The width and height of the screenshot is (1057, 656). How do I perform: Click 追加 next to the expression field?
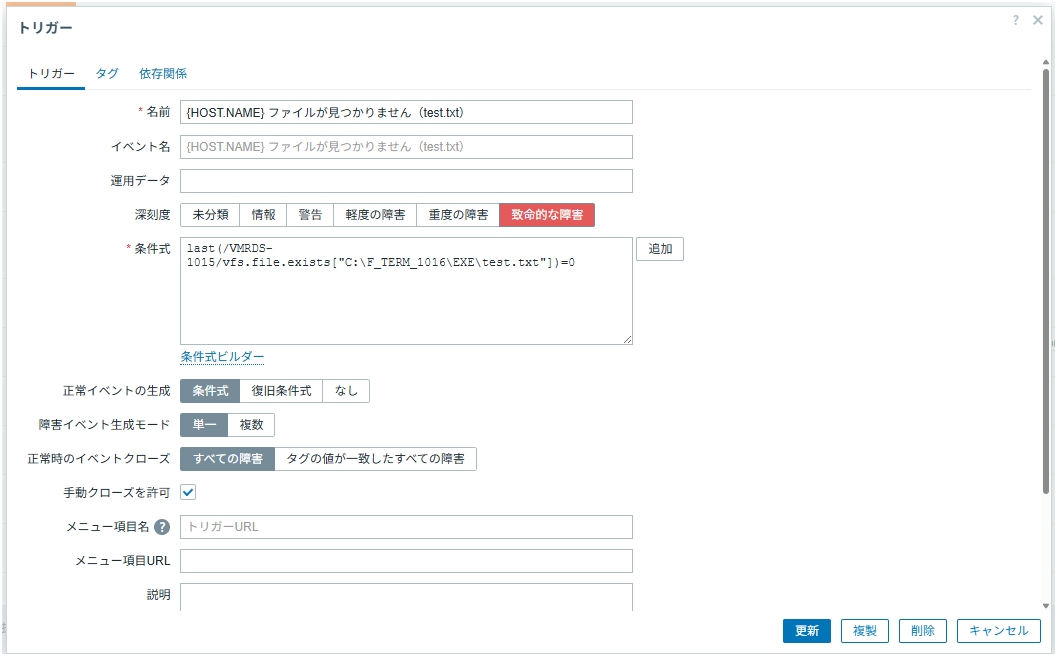click(660, 249)
